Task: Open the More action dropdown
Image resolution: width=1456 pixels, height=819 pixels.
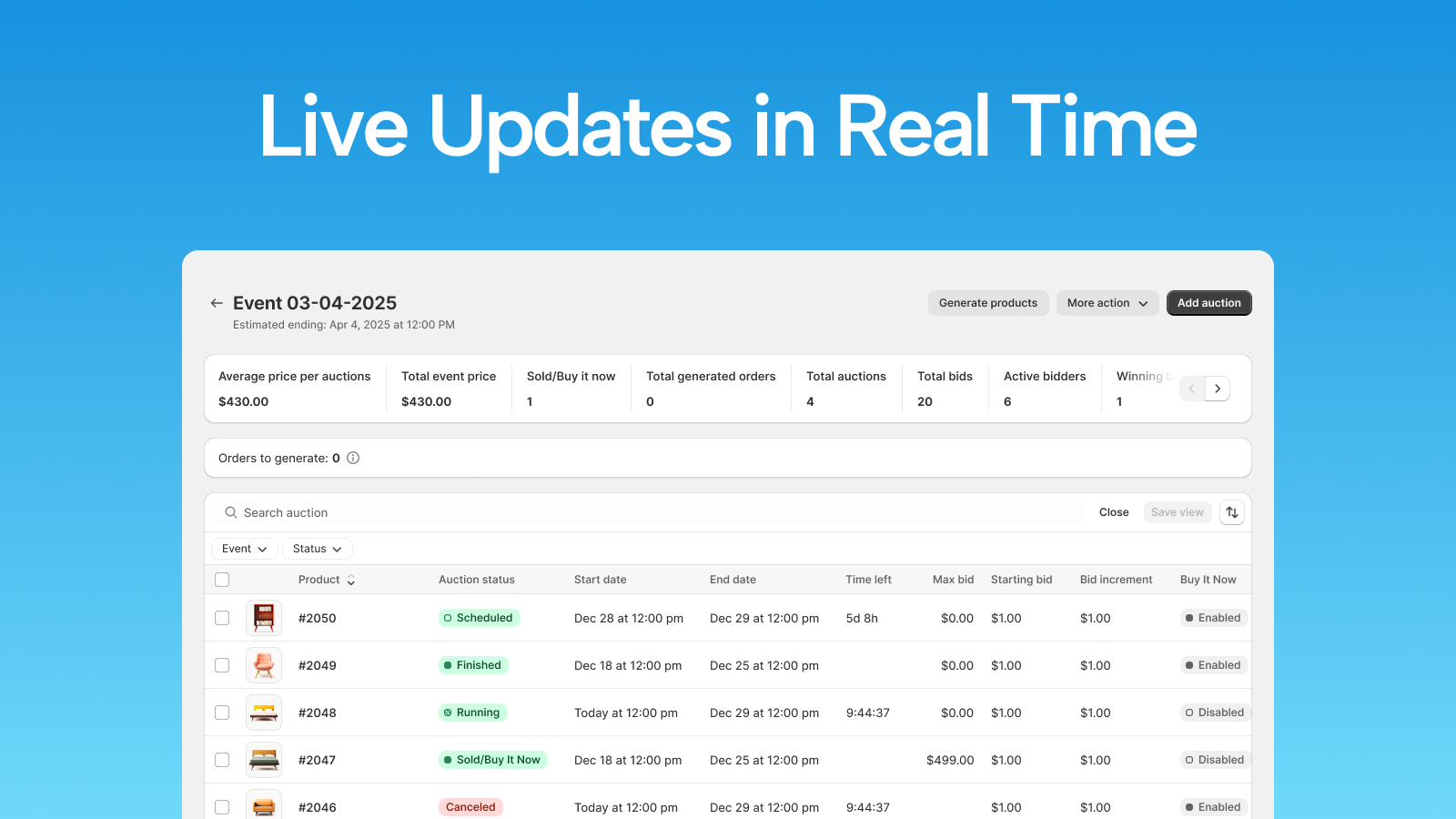Action: point(1107,303)
